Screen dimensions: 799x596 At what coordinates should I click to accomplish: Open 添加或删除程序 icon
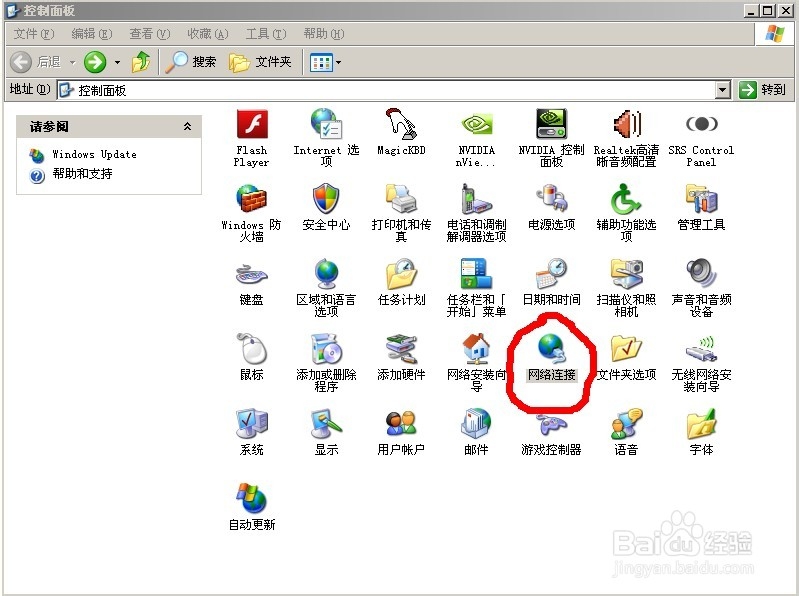point(326,348)
